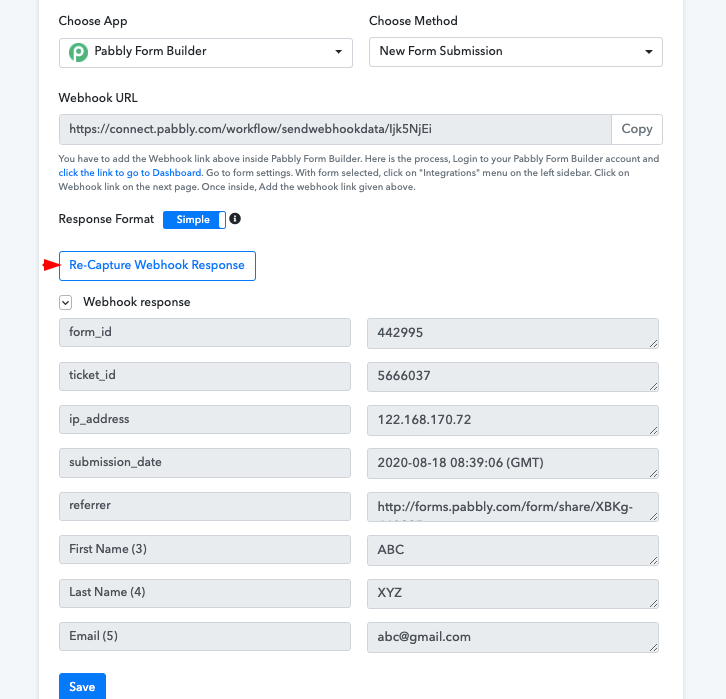Click the forms.pabbly.com referrer value field
Screen dimensions: 726x699
click(513, 507)
